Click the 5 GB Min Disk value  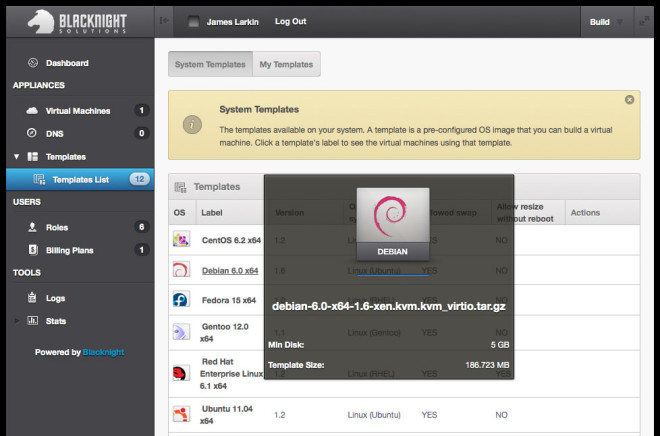point(500,345)
